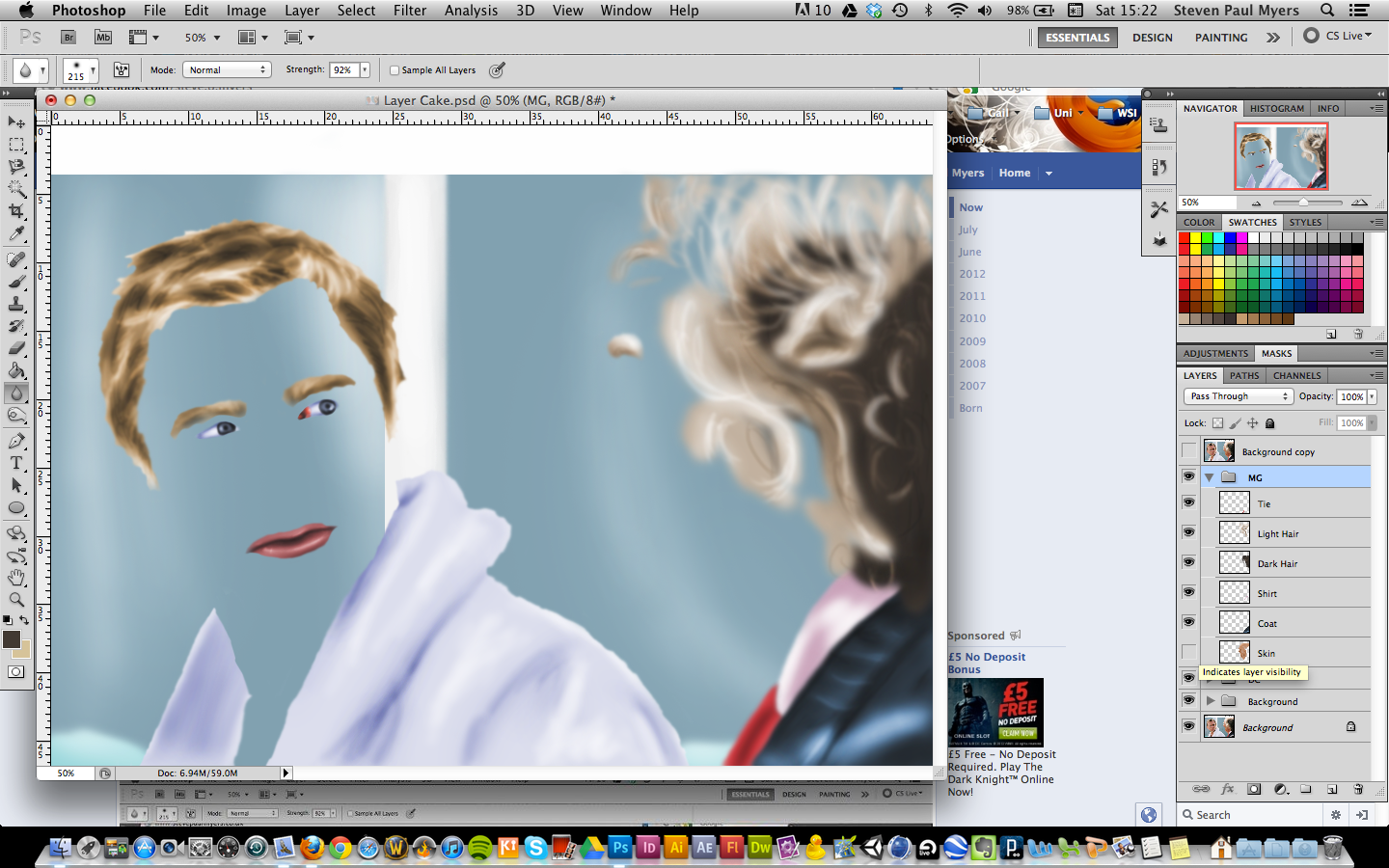Hide the Light Hair layer
1389x868 pixels.
click(x=1188, y=532)
